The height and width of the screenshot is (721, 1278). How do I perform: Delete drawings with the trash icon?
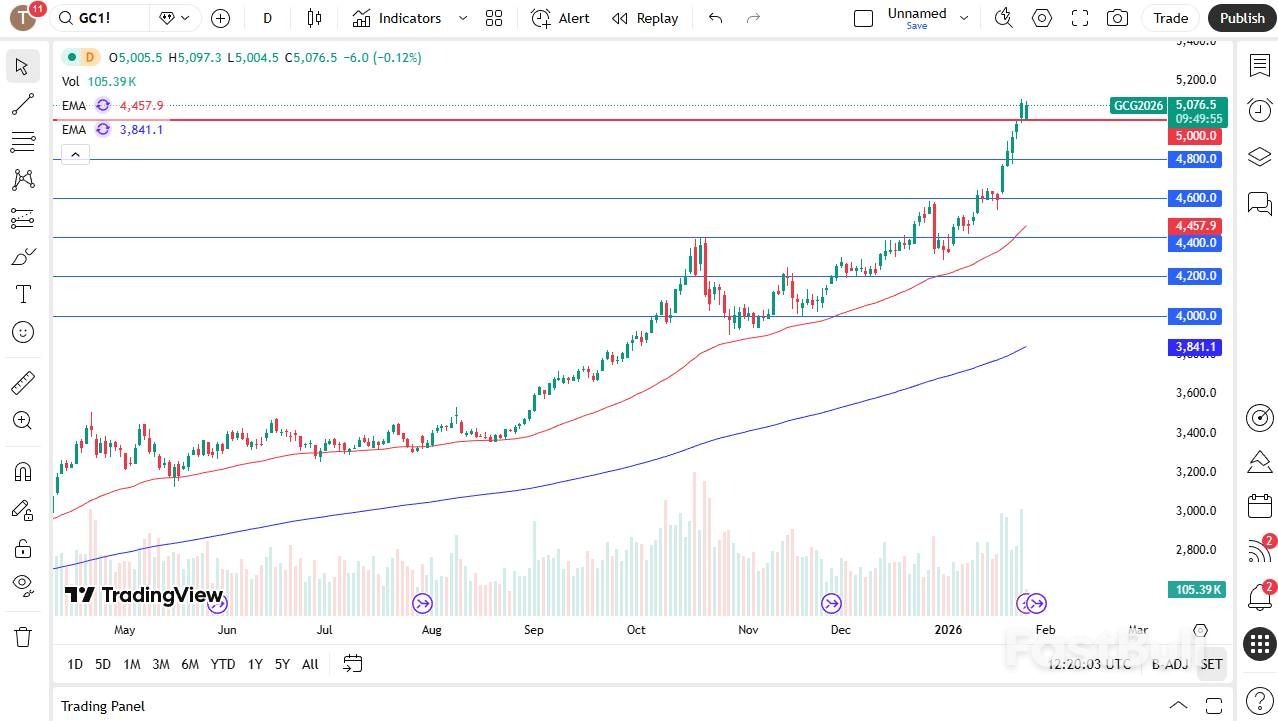(22, 637)
